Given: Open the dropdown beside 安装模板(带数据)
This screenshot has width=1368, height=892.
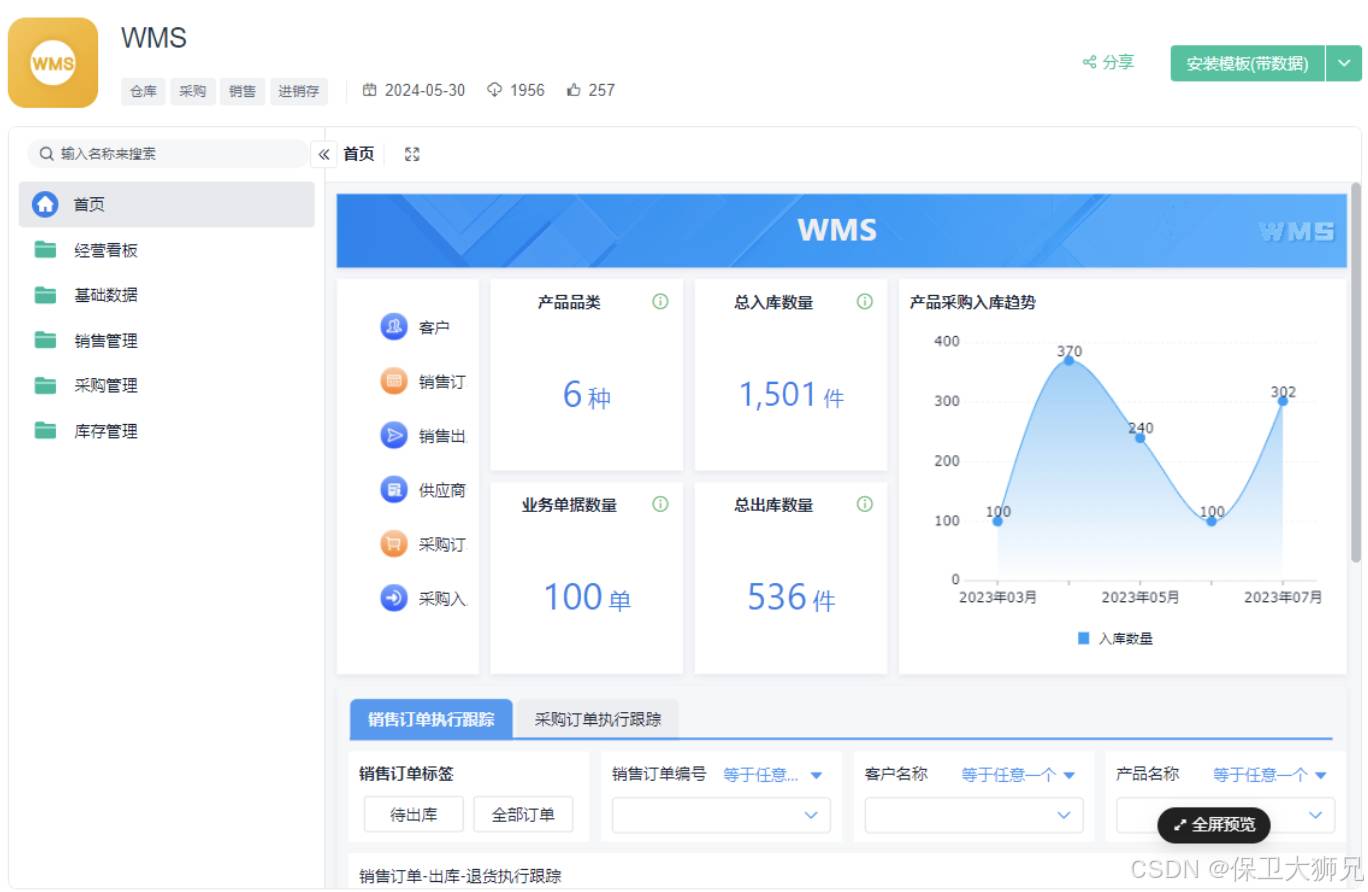Looking at the screenshot, I should point(1346,61).
